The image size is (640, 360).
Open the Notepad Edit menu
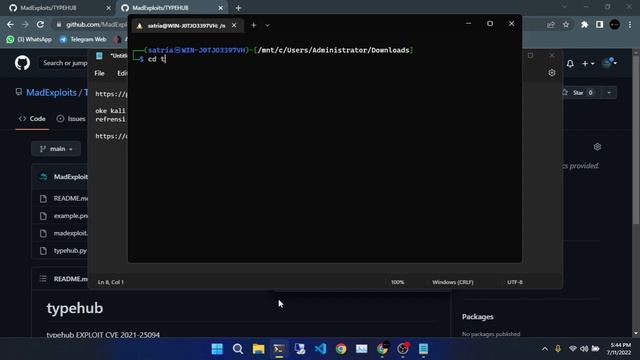(122, 73)
